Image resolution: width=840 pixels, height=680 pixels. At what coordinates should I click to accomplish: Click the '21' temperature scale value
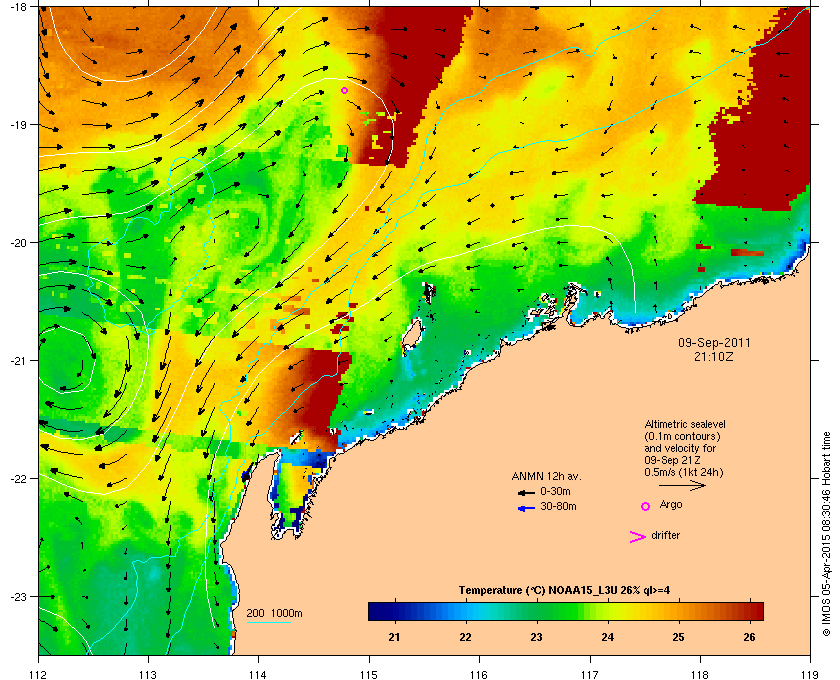[x=394, y=637]
